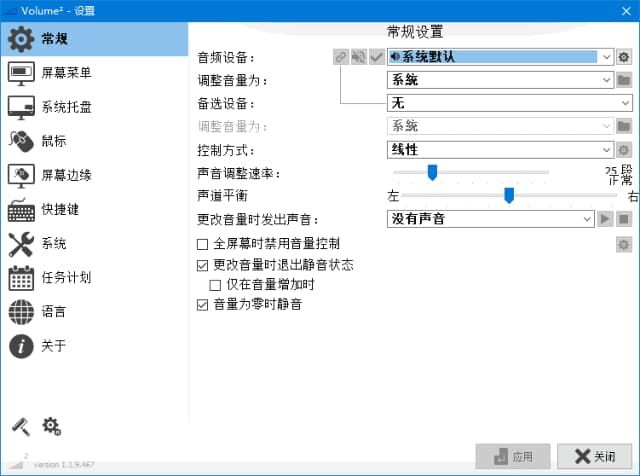The image size is (640, 476).
Task: Toggle 音量为零时静音 checkbox
Action: [203, 304]
